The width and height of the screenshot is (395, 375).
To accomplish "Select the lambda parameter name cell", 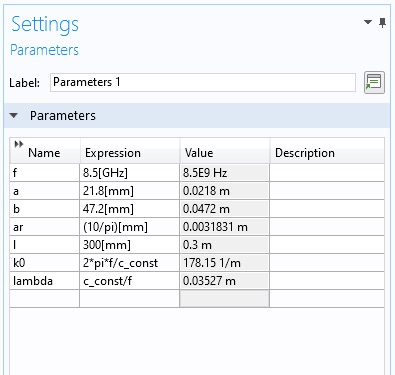I will [x=45, y=281].
